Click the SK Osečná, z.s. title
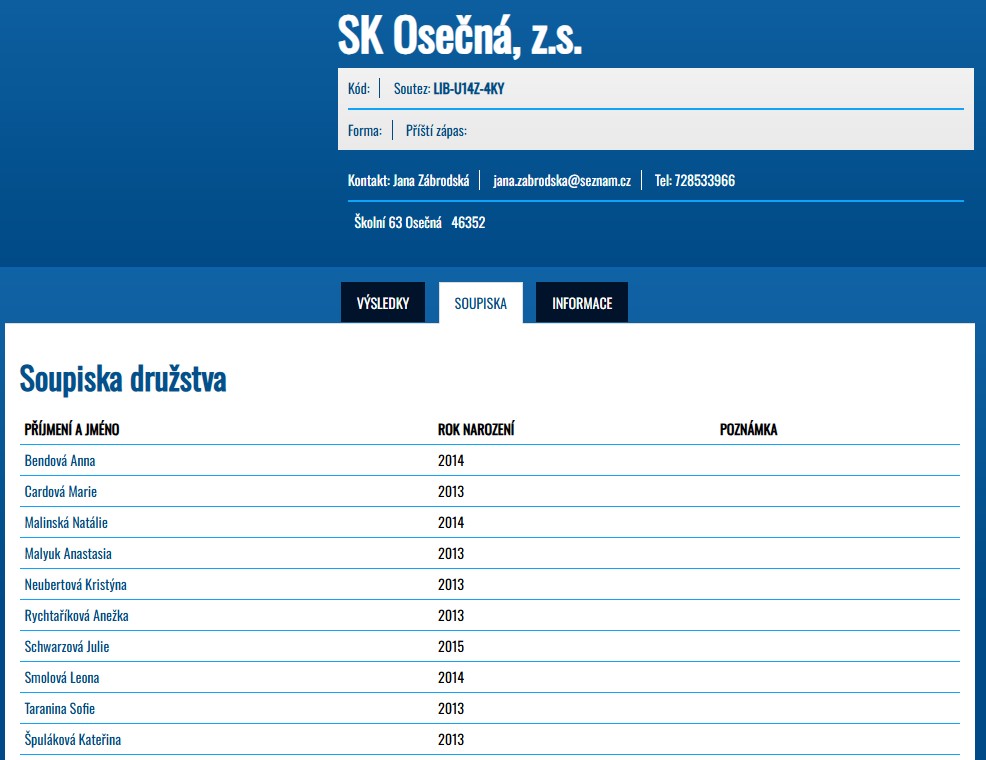The image size is (986, 760). click(459, 37)
